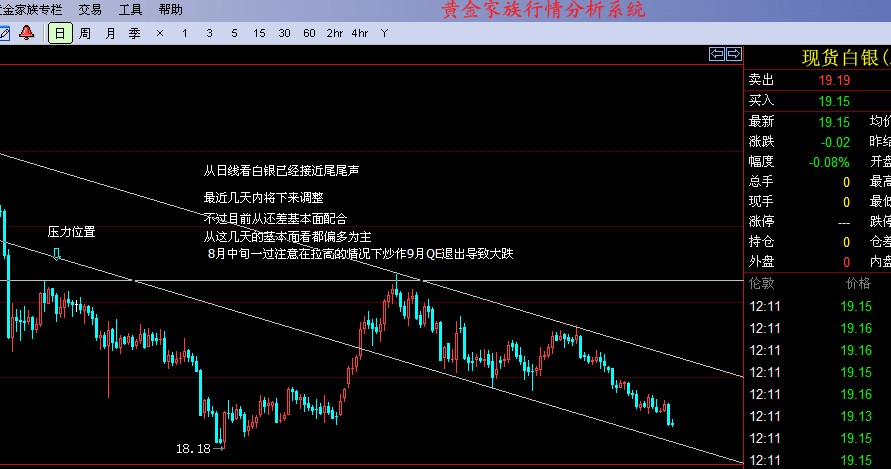
Task: Click the 价格 column header
Action: [858, 283]
